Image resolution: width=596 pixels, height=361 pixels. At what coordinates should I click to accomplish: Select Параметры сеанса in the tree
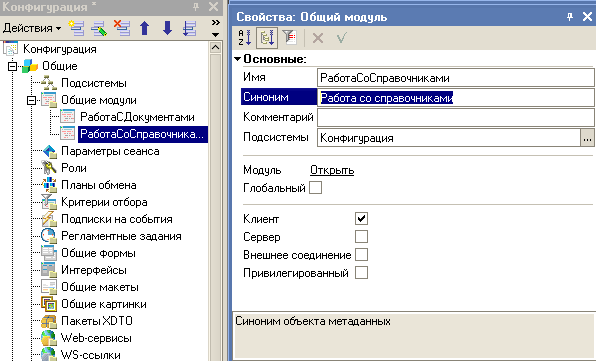(110, 151)
